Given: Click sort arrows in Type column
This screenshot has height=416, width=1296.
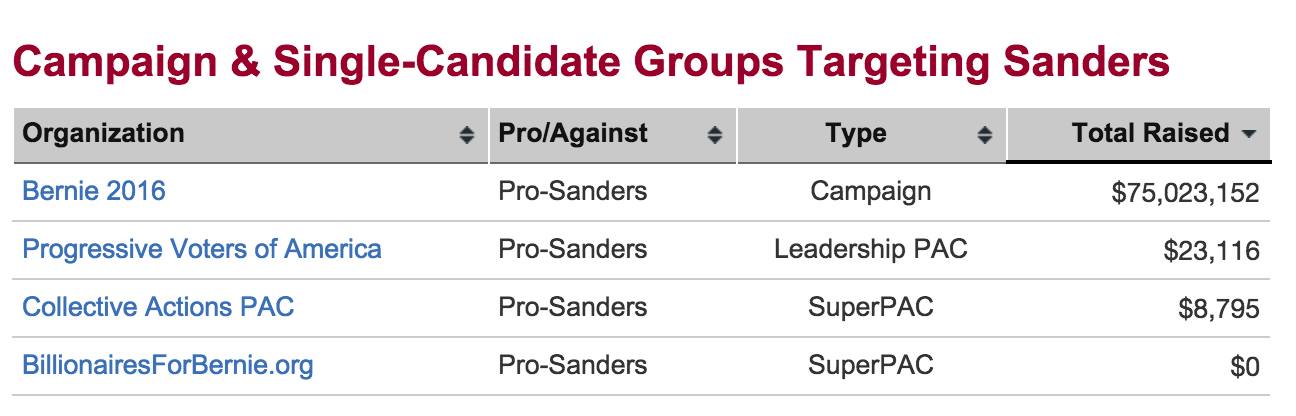Looking at the screenshot, I should click(985, 135).
